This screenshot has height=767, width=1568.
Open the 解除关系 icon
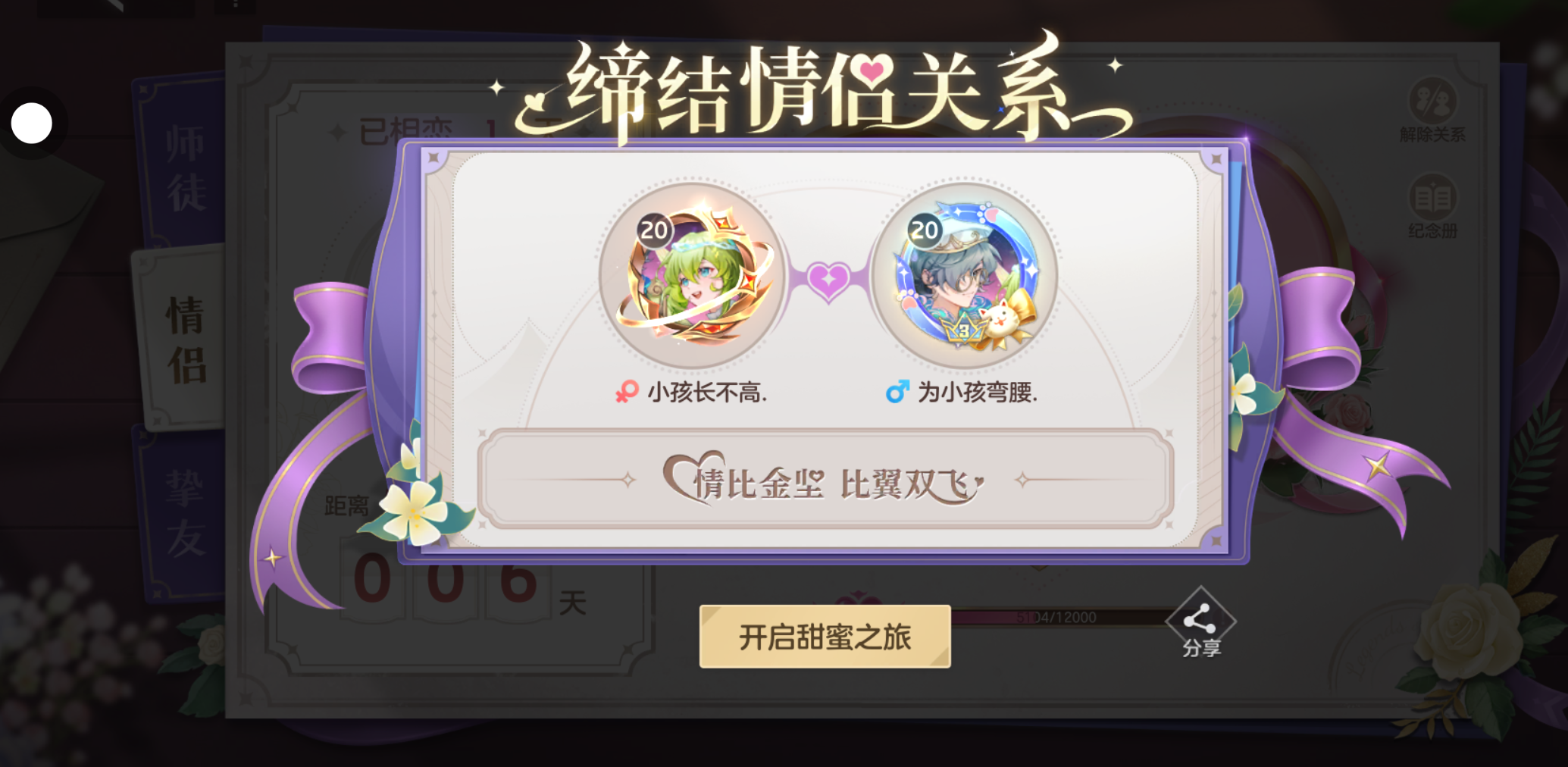pos(1432,111)
